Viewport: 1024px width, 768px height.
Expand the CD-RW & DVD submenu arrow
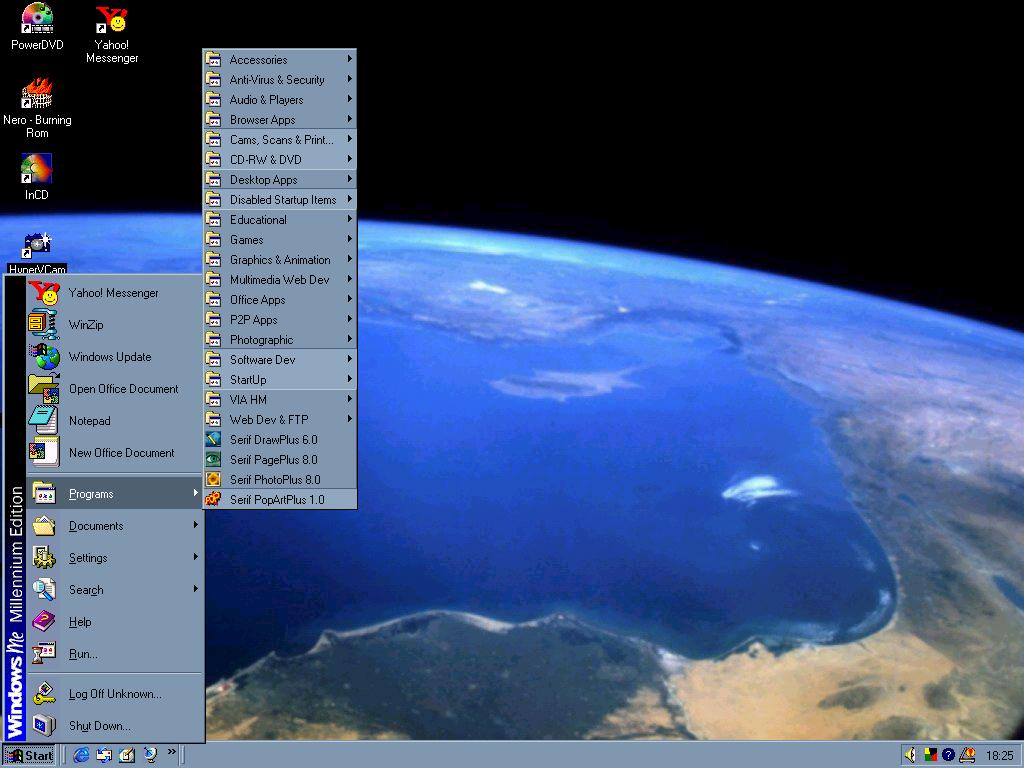(x=349, y=159)
